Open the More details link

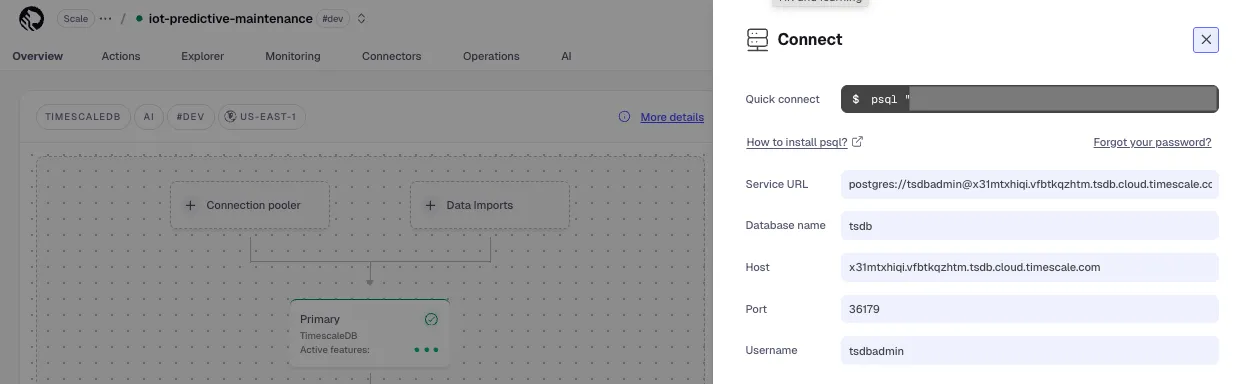pos(672,117)
